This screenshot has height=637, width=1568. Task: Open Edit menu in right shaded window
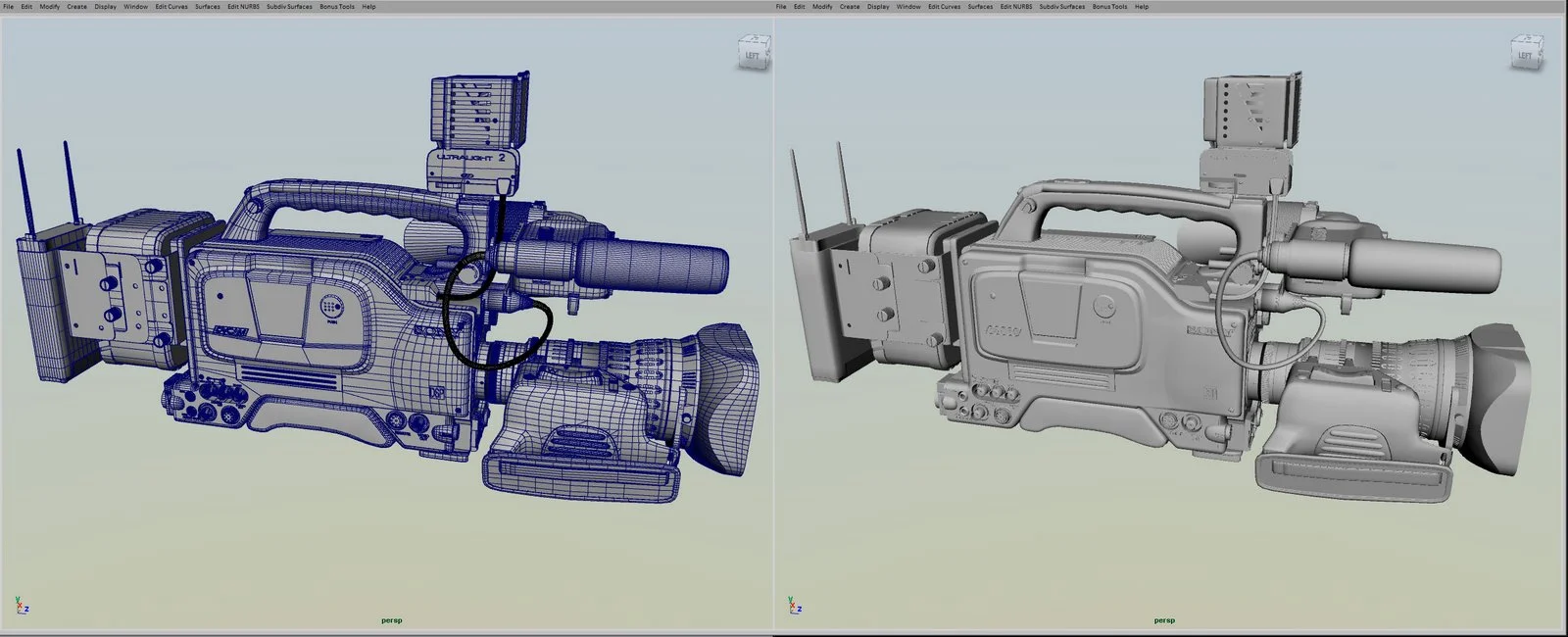800,7
